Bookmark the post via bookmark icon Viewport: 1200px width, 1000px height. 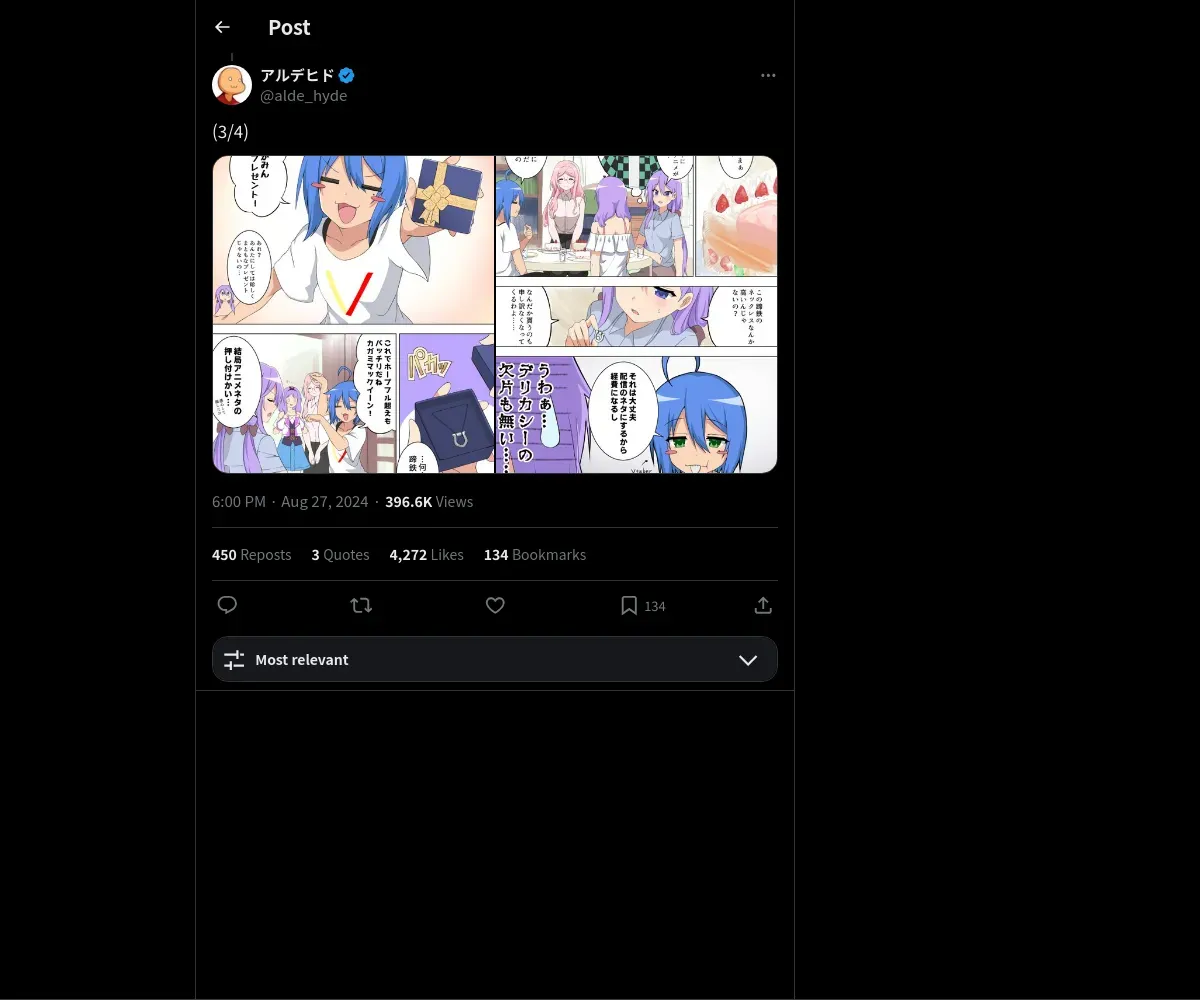[x=629, y=605]
